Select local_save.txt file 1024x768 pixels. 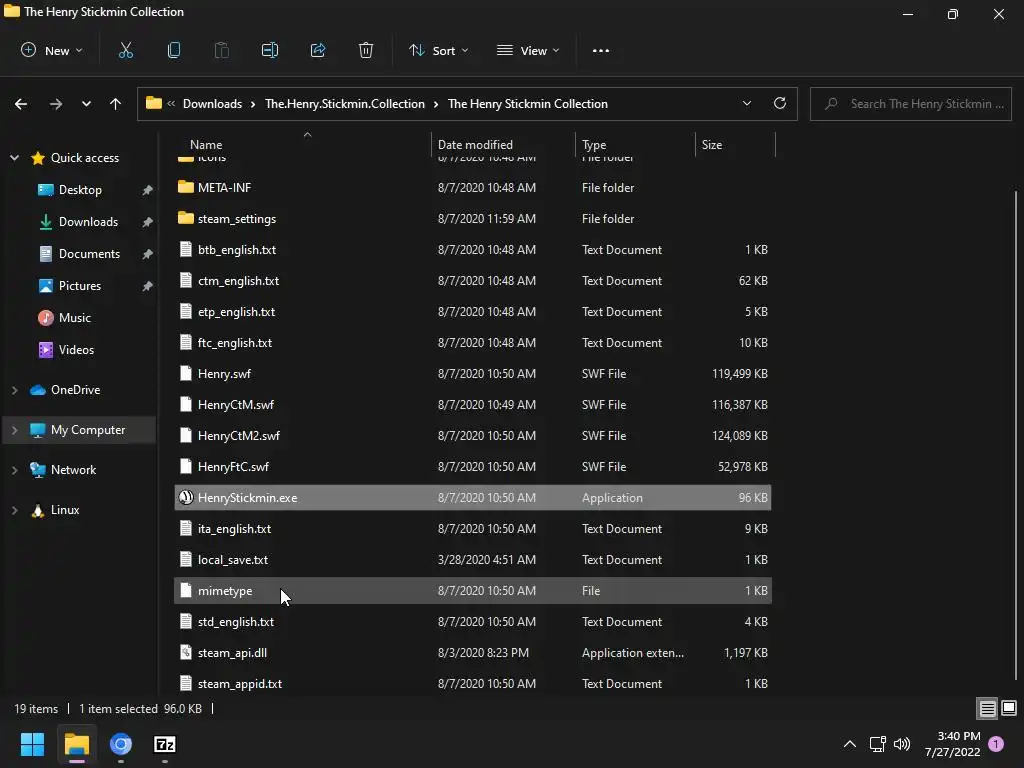473,560
